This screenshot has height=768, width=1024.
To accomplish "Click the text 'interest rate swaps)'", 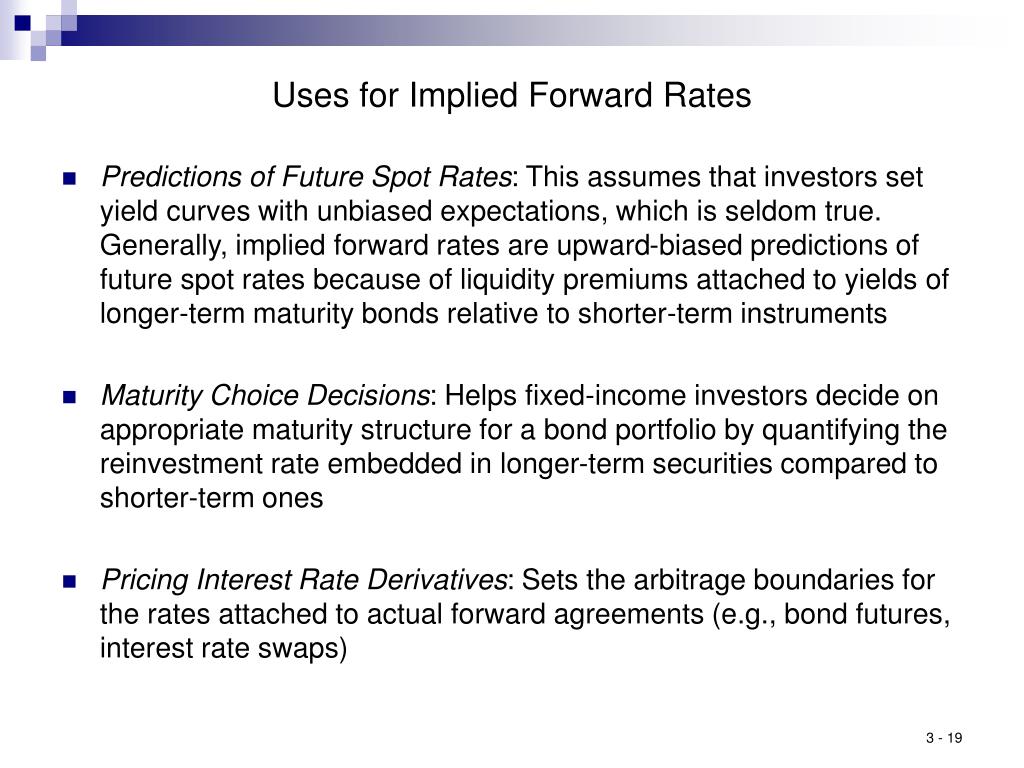I will (x=223, y=648).
